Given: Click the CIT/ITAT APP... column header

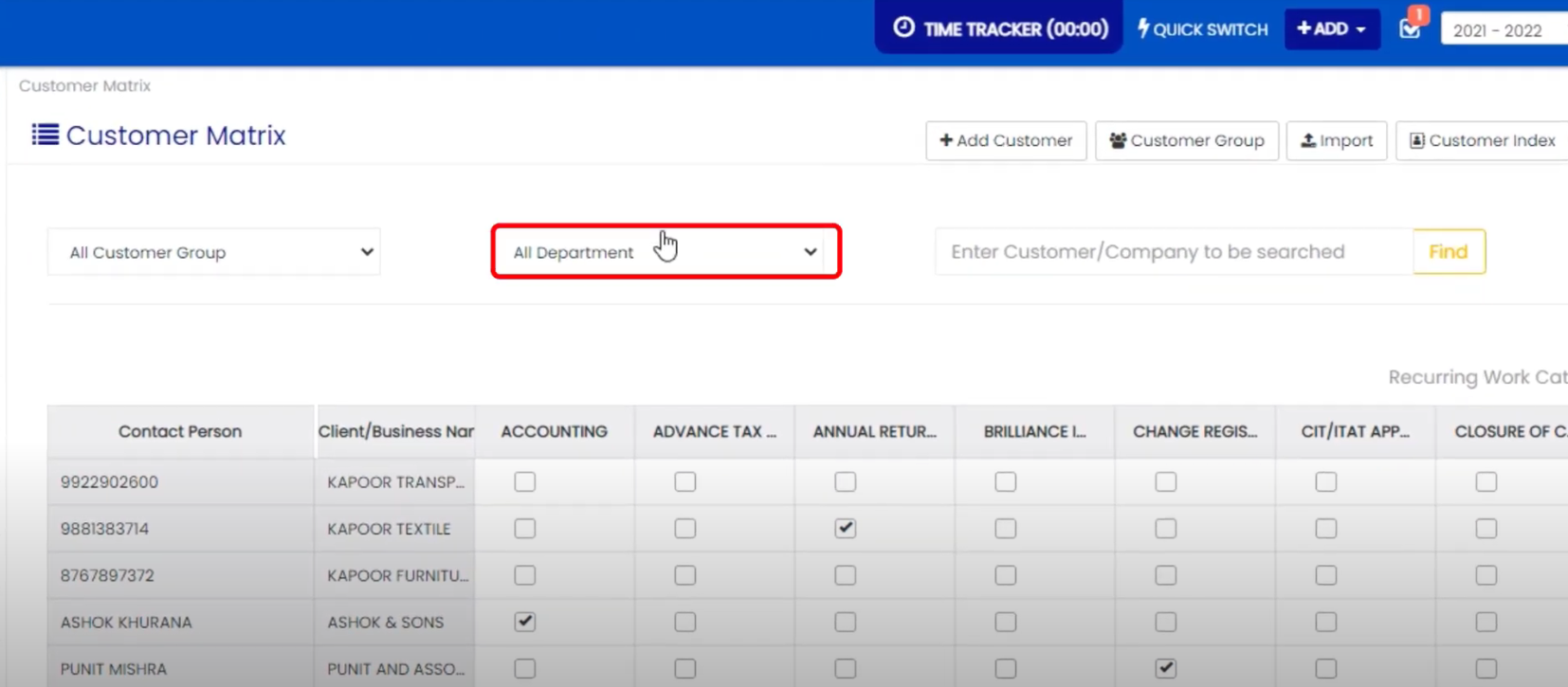Looking at the screenshot, I should (x=1356, y=431).
